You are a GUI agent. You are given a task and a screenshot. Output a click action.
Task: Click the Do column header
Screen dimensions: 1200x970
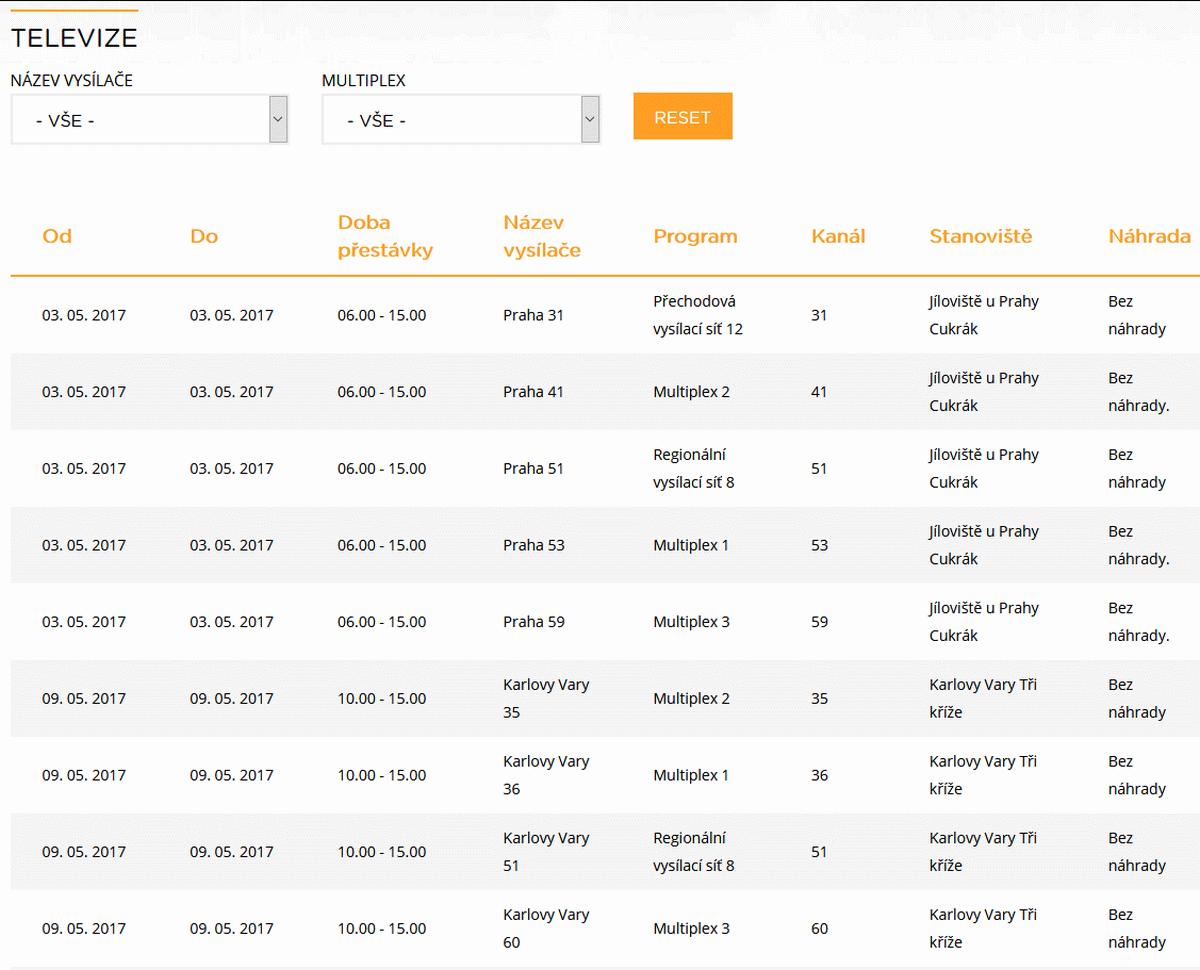(204, 237)
